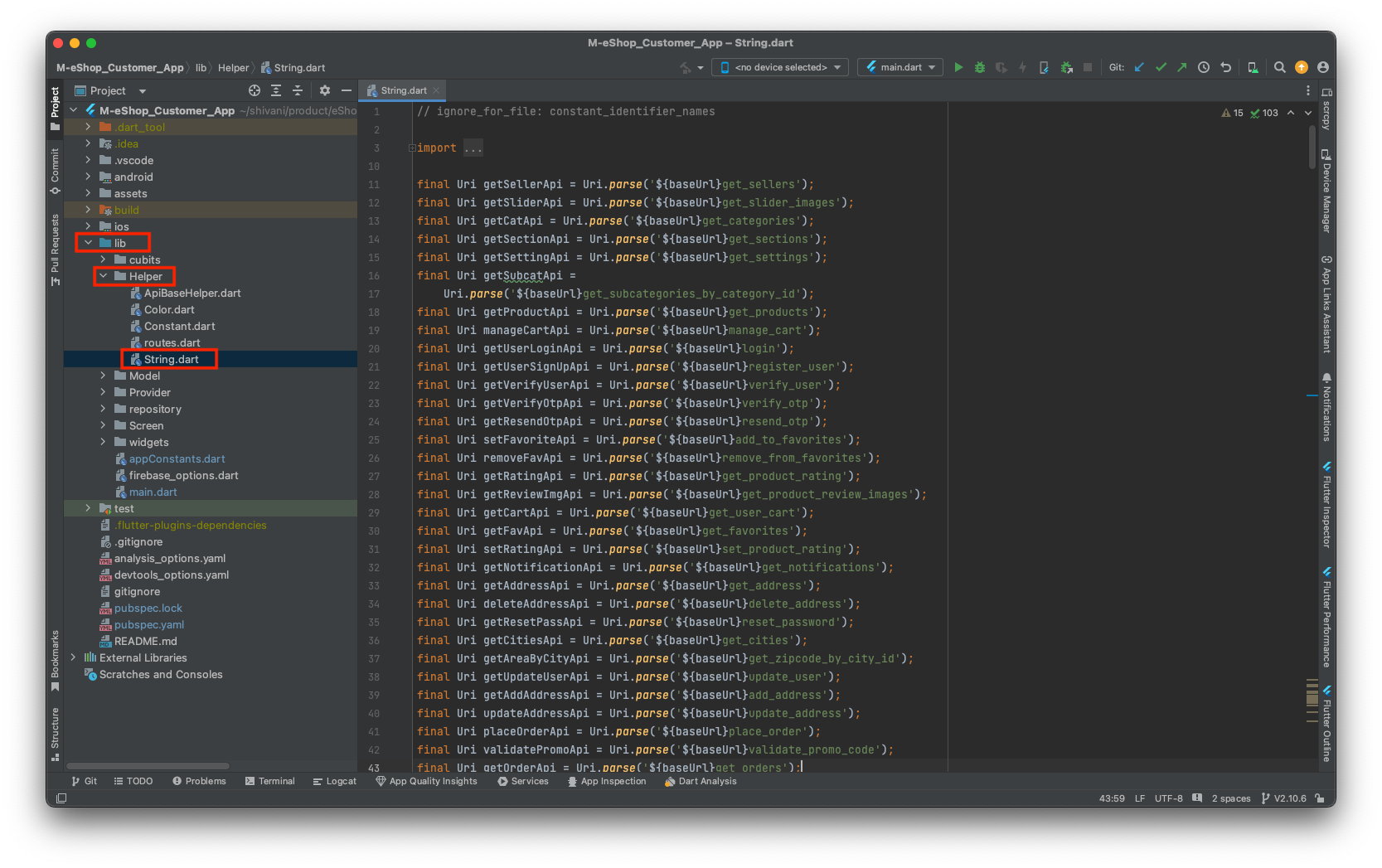This screenshot has width=1382, height=868.
Task: Click the read-only lock icon in status bar
Action: [1320, 798]
